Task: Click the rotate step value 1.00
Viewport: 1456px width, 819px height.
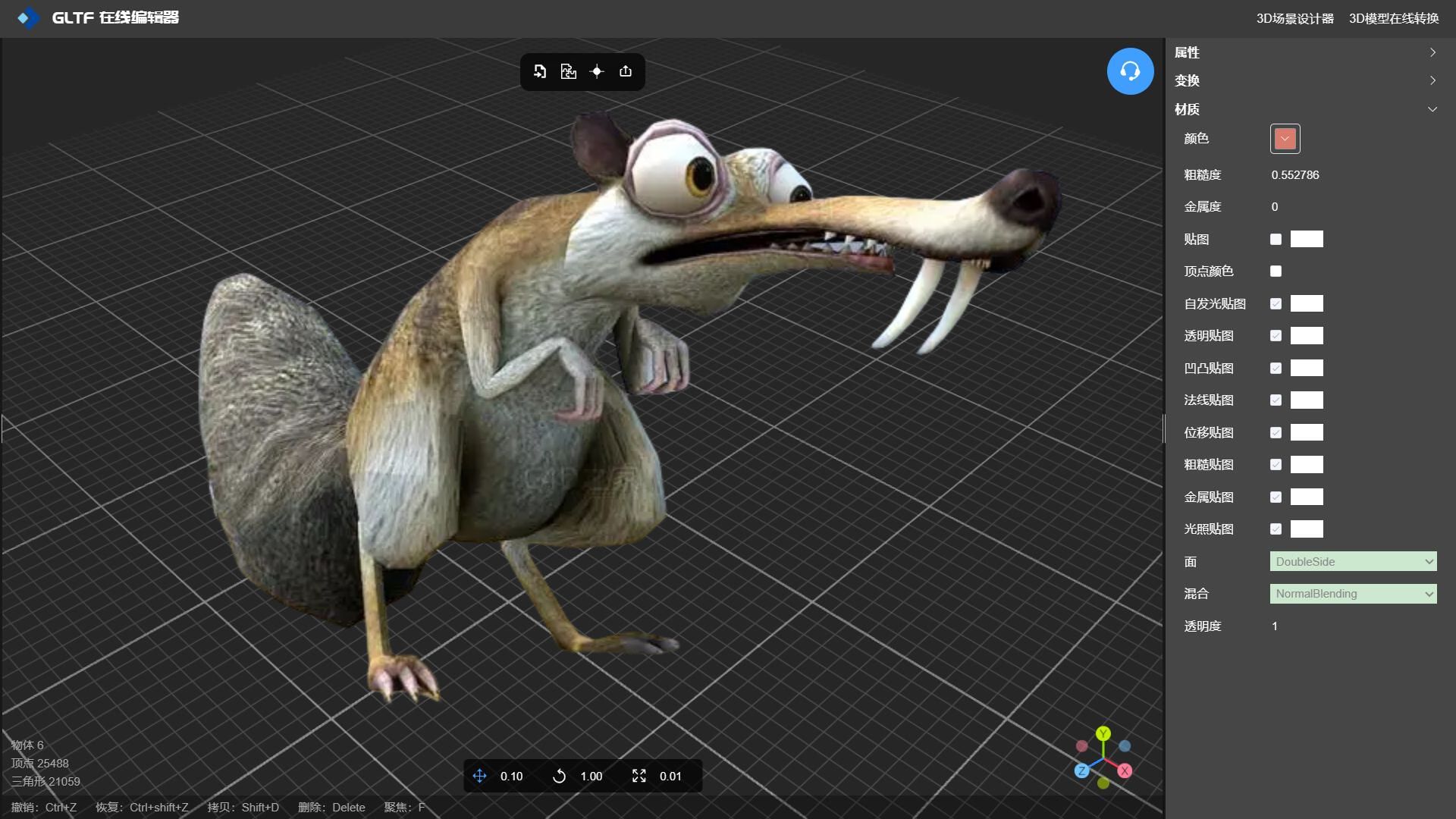Action: pyautogui.click(x=591, y=776)
